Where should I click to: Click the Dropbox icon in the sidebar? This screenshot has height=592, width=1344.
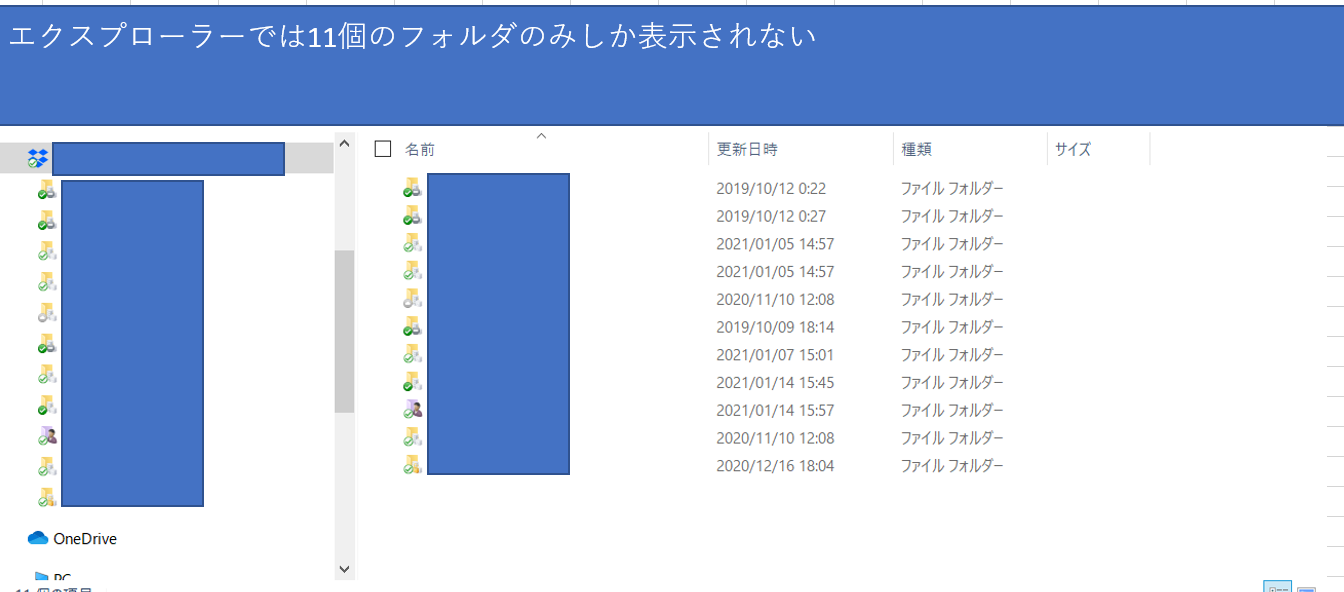tap(38, 157)
